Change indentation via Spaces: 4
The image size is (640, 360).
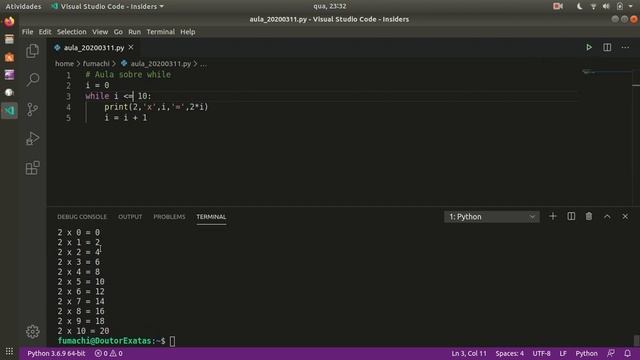click(510, 353)
